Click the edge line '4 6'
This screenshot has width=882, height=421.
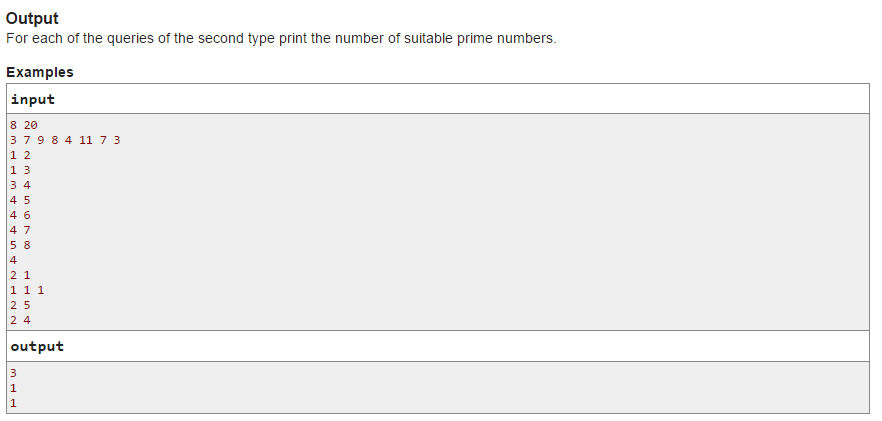[x=20, y=215]
